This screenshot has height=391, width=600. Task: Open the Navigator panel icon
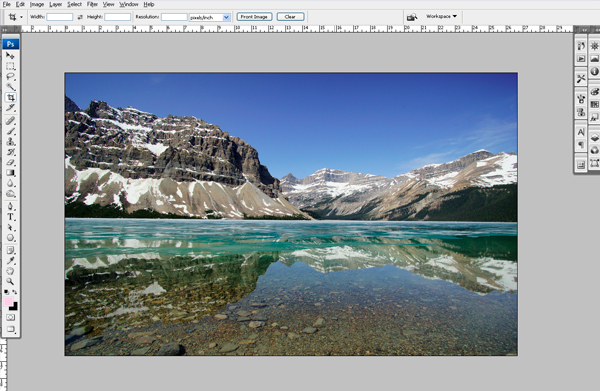pyautogui.click(x=594, y=46)
